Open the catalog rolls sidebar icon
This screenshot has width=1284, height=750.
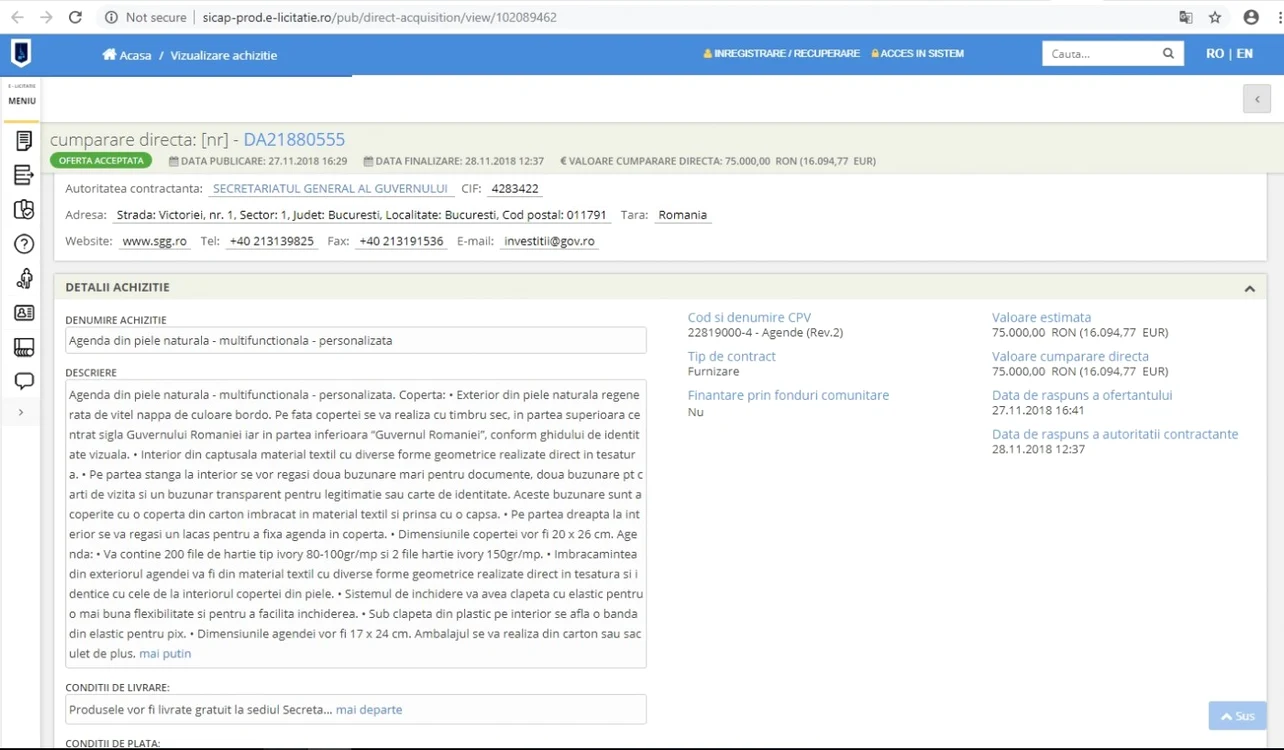click(x=24, y=347)
